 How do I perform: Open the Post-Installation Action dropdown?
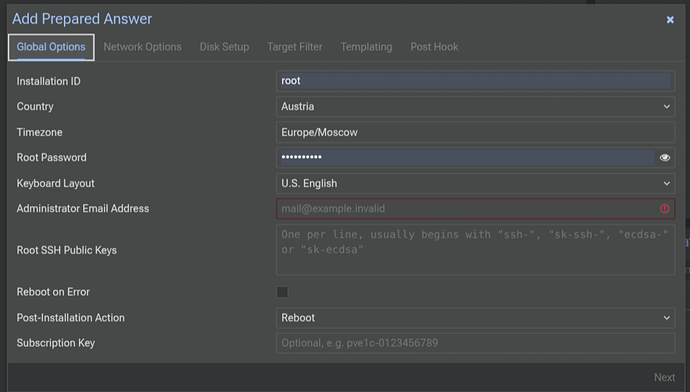click(475, 318)
